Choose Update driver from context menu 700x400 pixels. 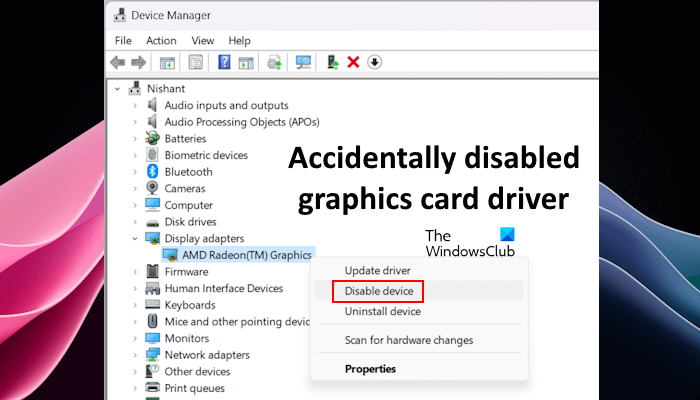click(419, 271)
